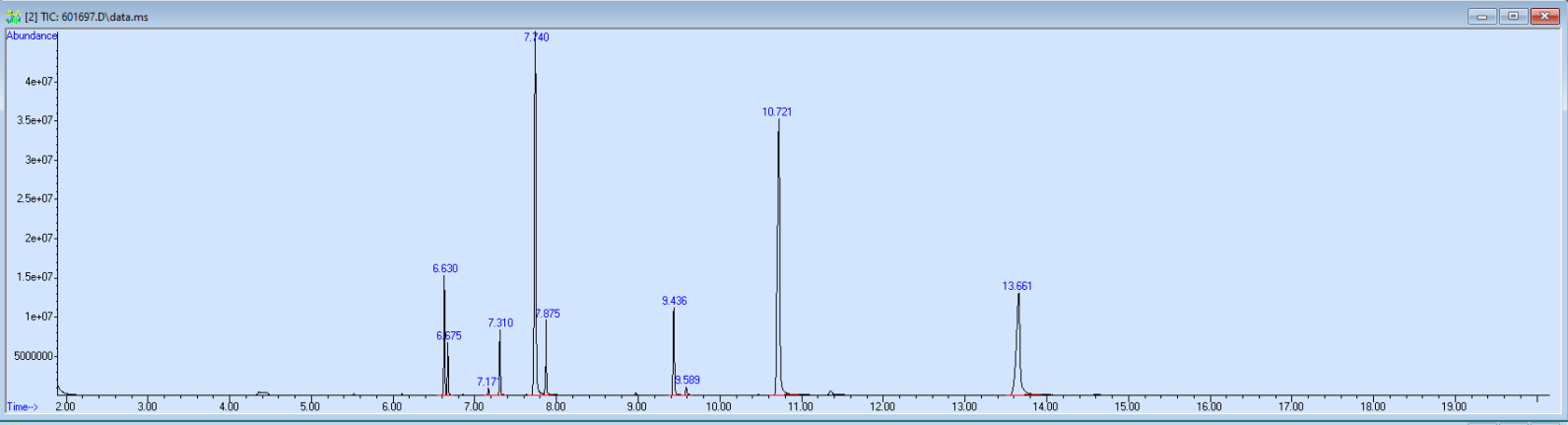Click the 17.00 time axis label
The height and width of the screenshot is (425, 1568).
pyautogui.click(x=1291, y=407)
